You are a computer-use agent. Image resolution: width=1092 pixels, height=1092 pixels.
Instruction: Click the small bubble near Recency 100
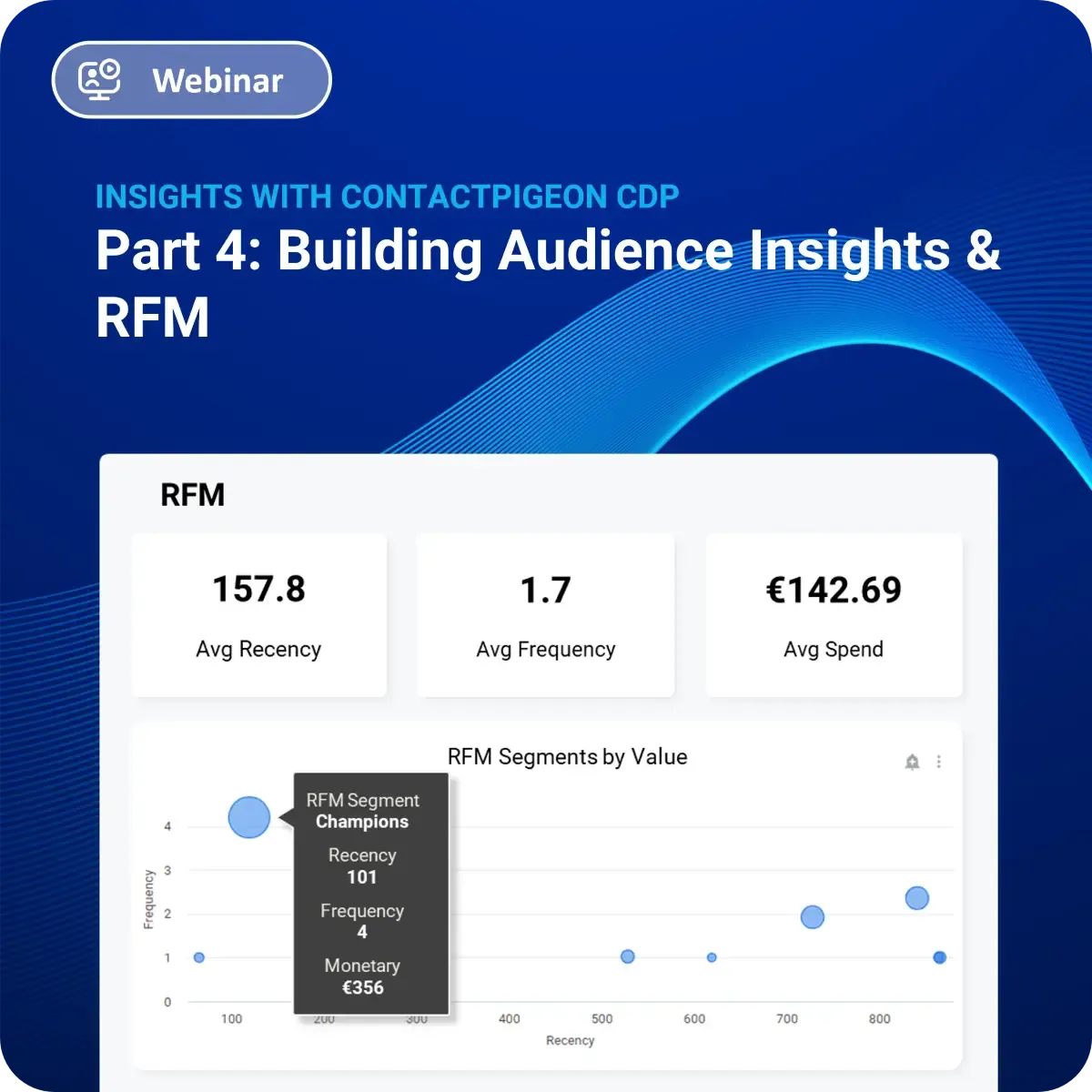tap(199, 957)
